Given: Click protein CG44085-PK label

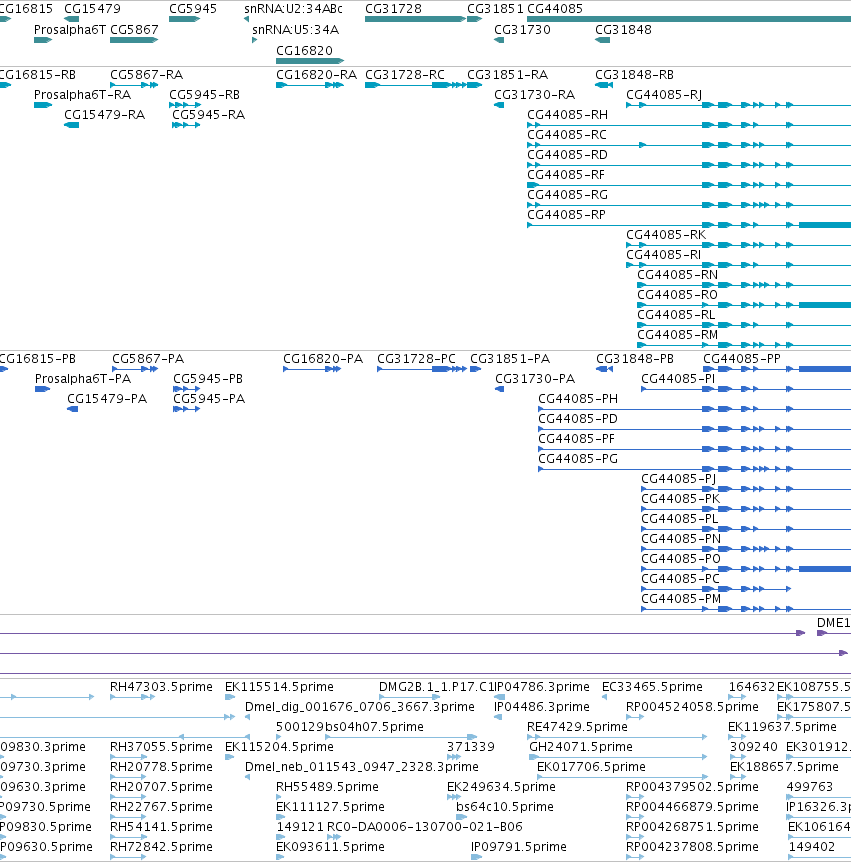Looking at the screenshot, I should 681,499.
